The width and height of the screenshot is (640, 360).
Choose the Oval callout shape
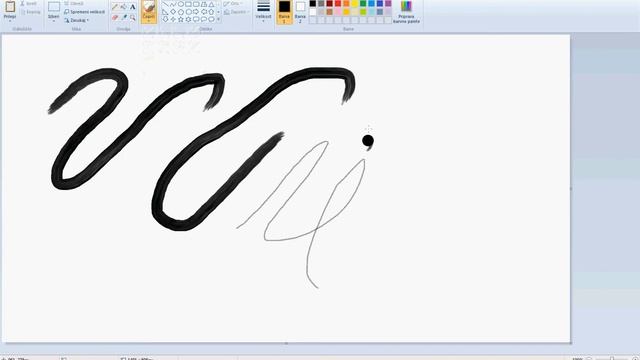204,19
